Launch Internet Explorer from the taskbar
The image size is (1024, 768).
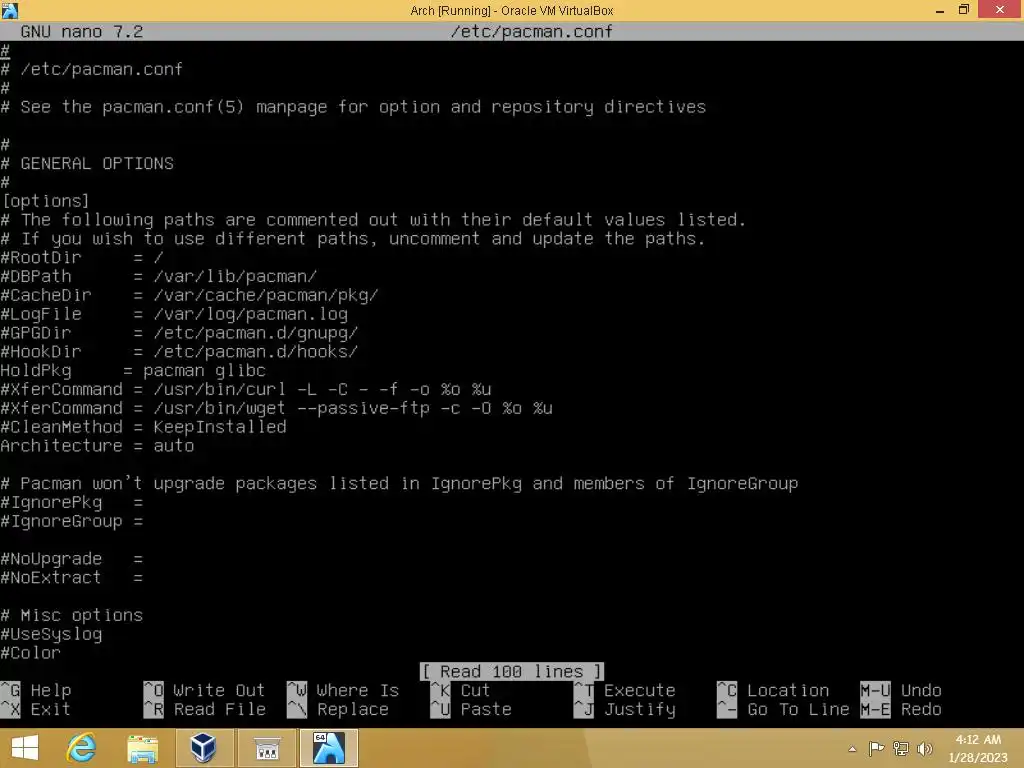82,748
